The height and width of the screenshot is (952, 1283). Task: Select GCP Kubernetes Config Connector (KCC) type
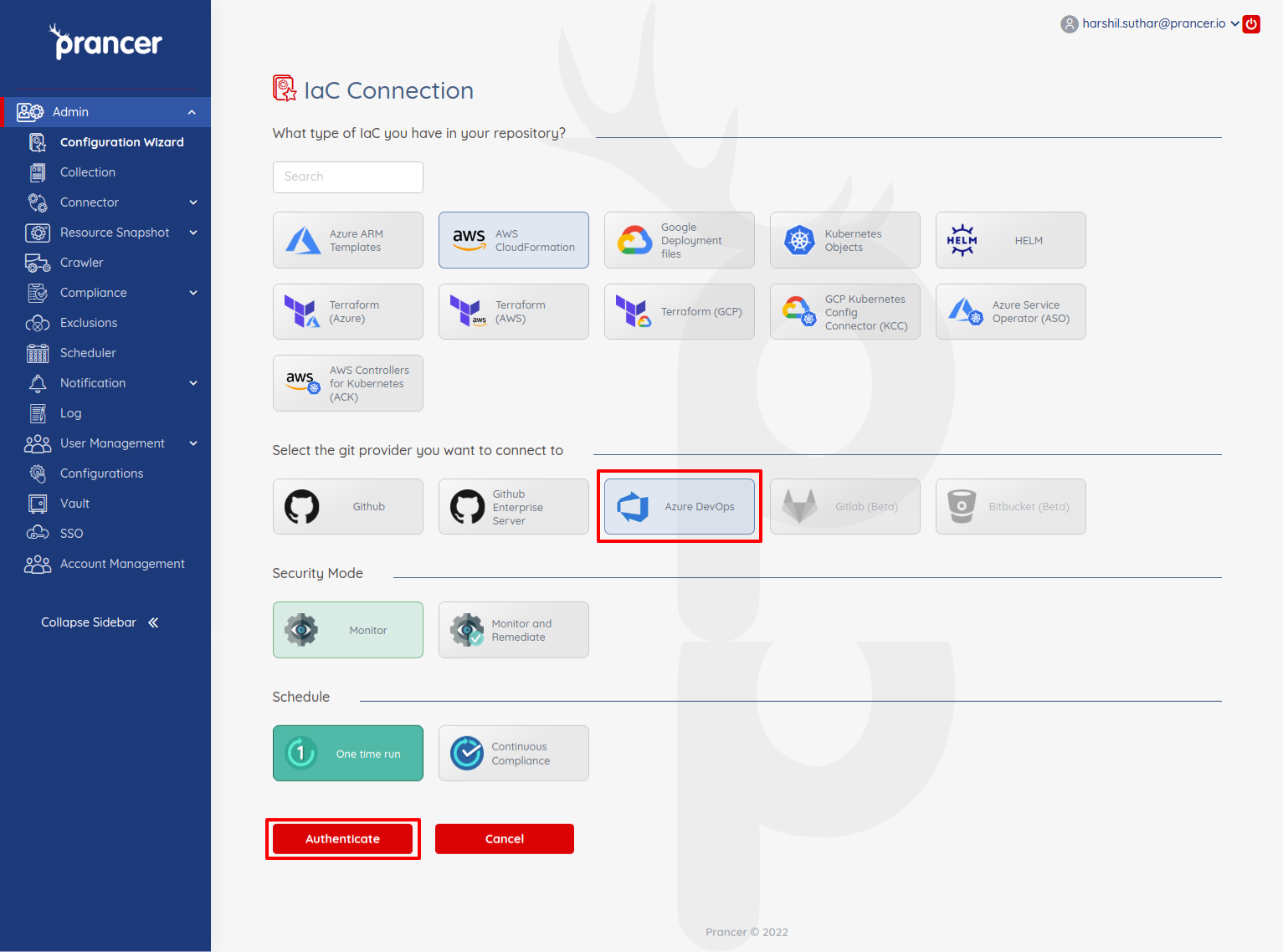click(845, 311)
